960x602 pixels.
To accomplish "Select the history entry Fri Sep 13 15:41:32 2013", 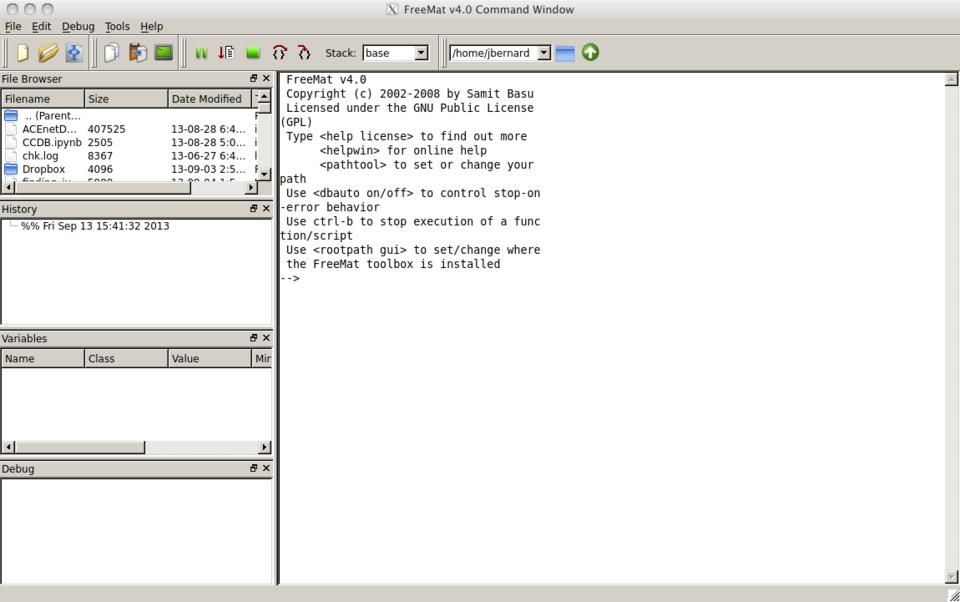I will (x=95, y=226).
